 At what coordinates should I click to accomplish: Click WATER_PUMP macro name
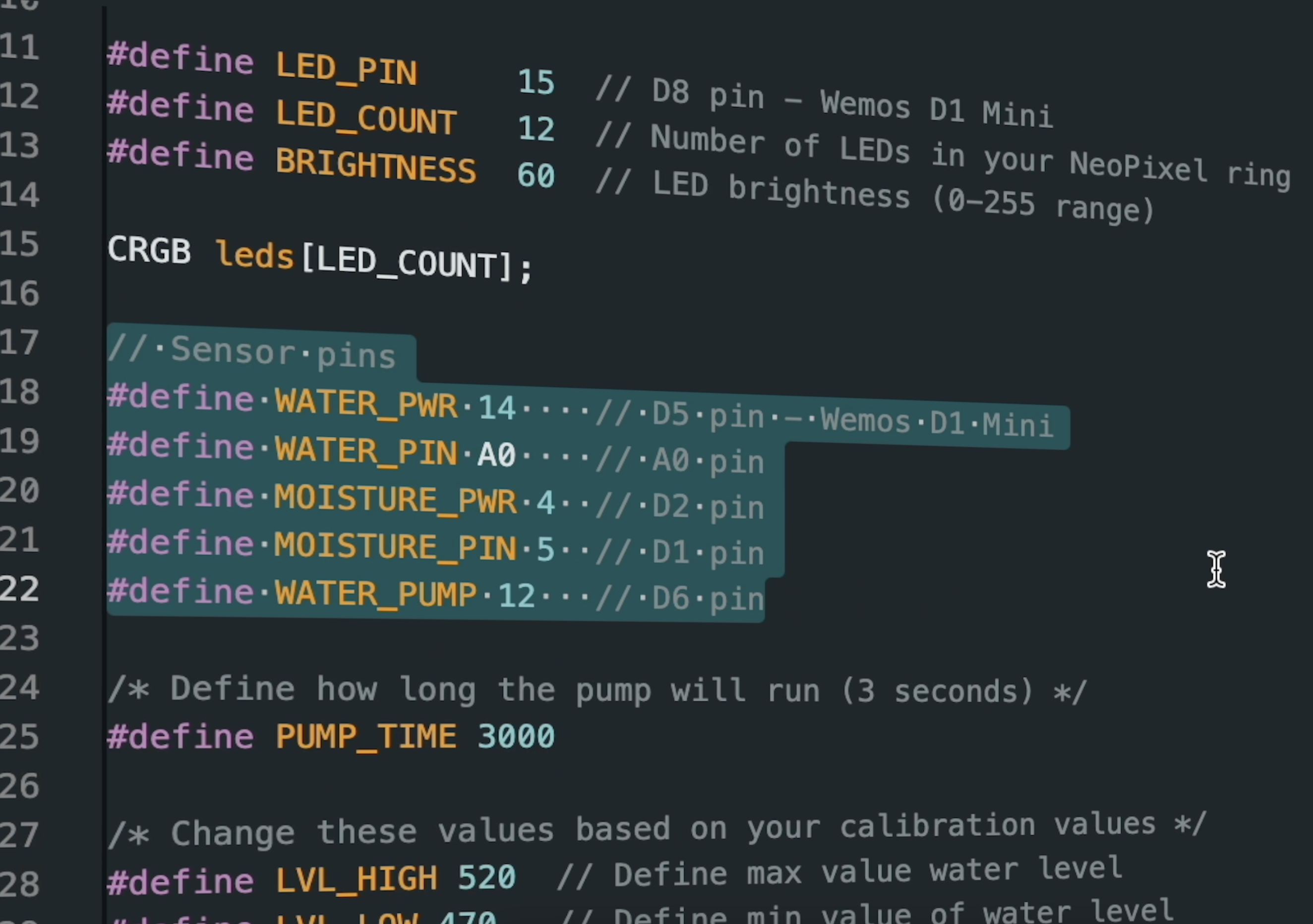[x=376, y=594]
